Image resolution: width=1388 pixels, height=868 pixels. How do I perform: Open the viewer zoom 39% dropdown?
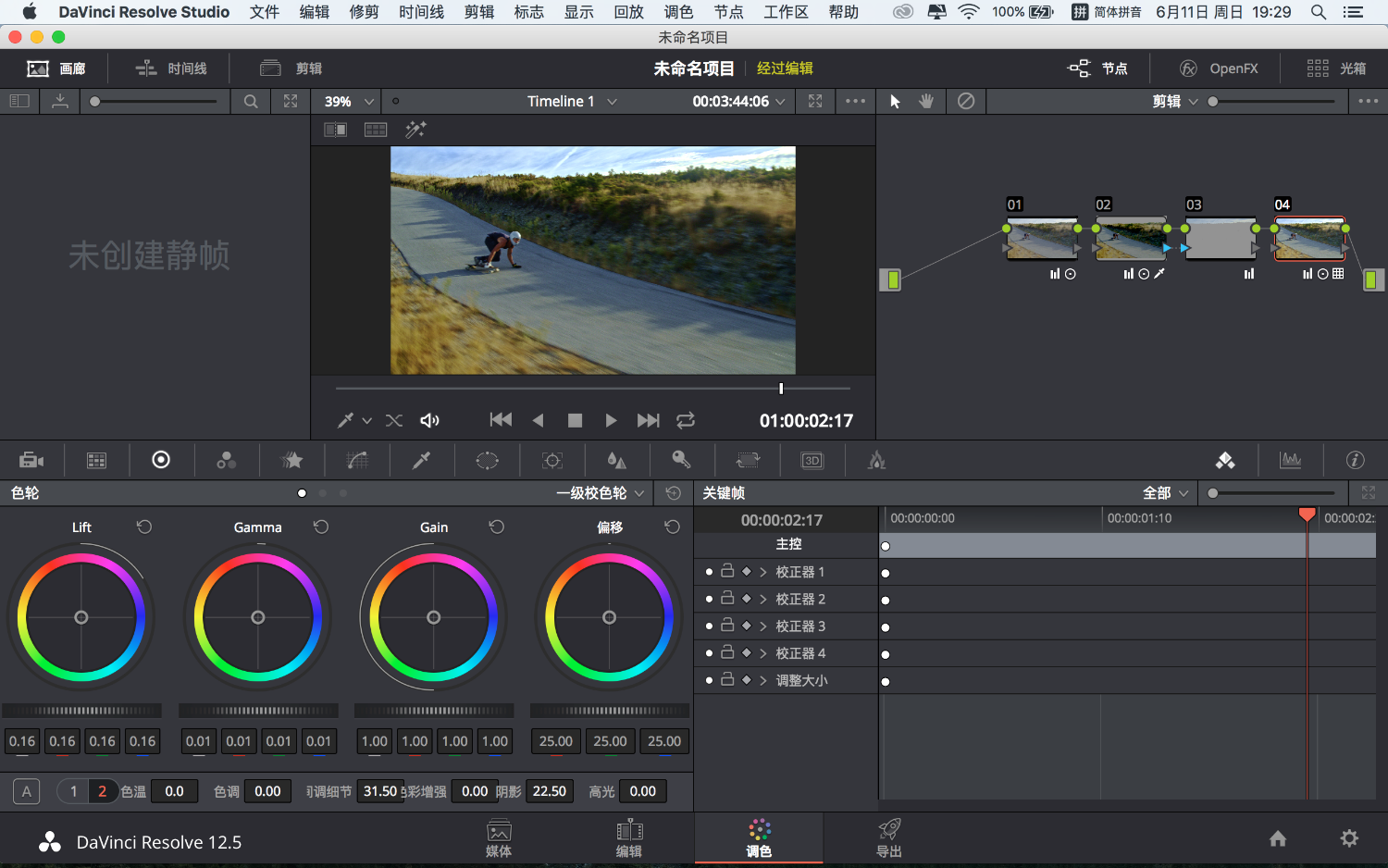tap(349, 101)
